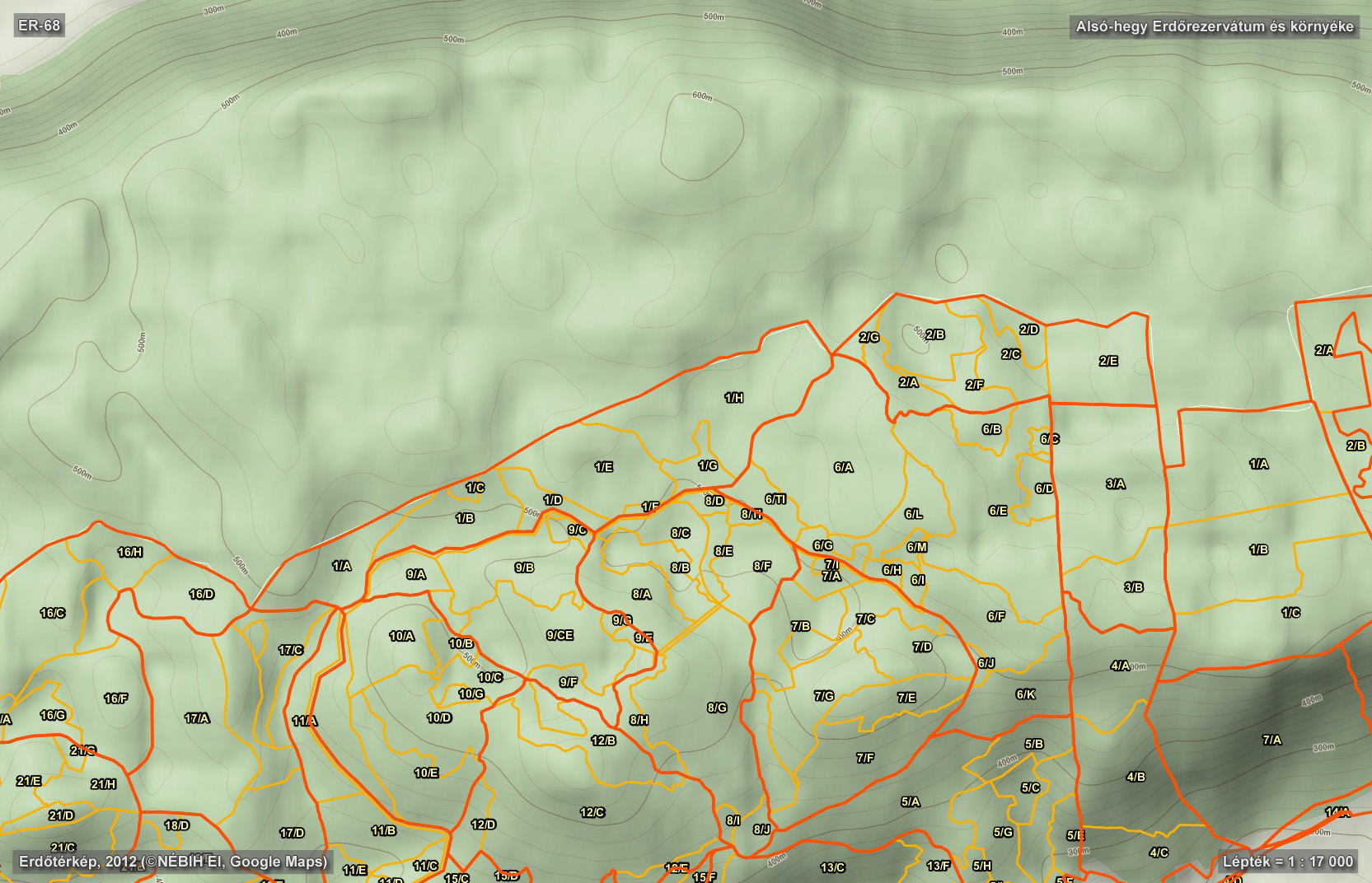Image resolution: width=1372 pixels, height=883 pixels.
Task: Select forest parcel label 16/C
Action: [53, 613]
